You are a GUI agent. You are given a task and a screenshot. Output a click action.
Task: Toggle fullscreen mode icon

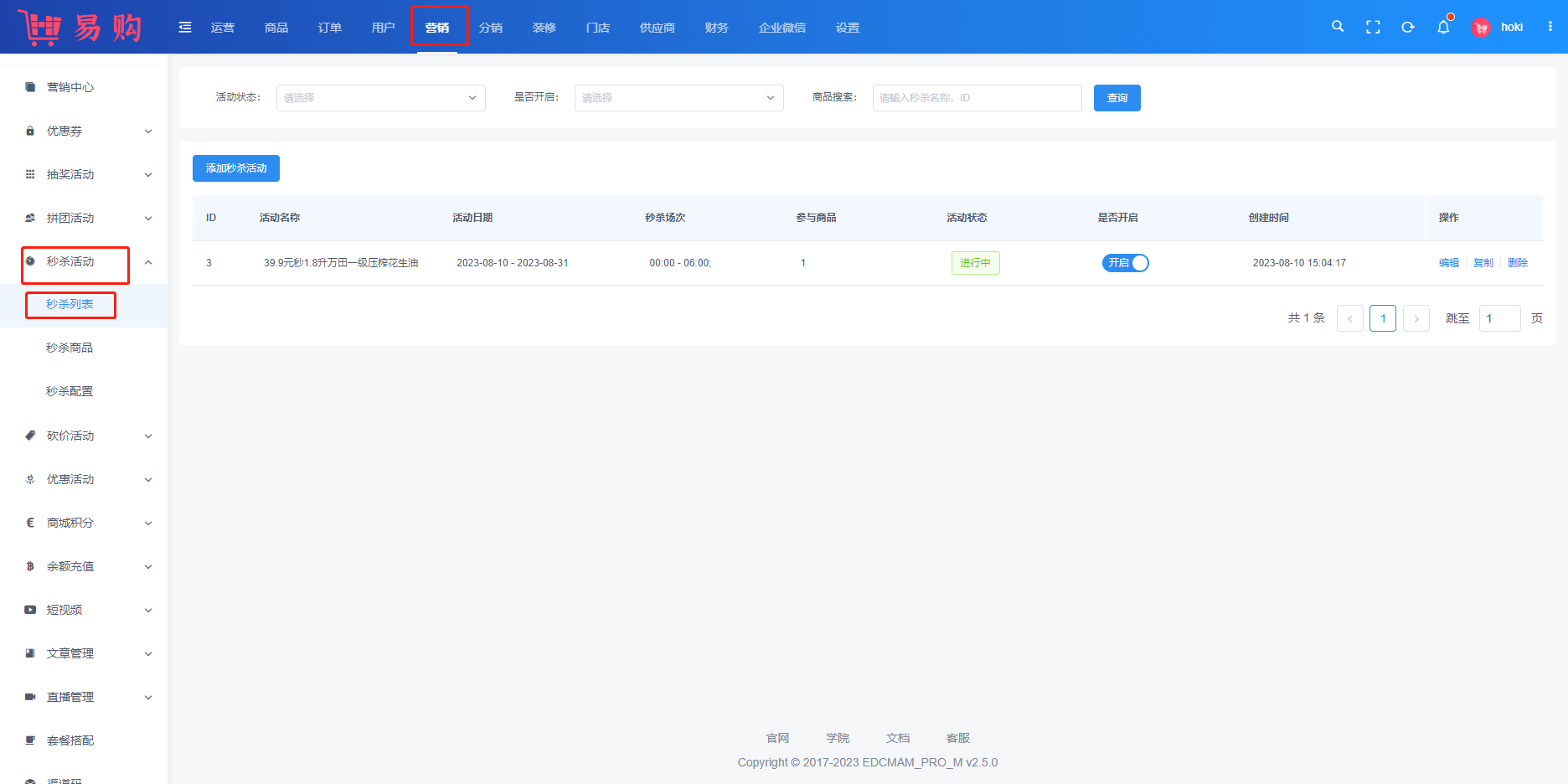coord(1373,27)
